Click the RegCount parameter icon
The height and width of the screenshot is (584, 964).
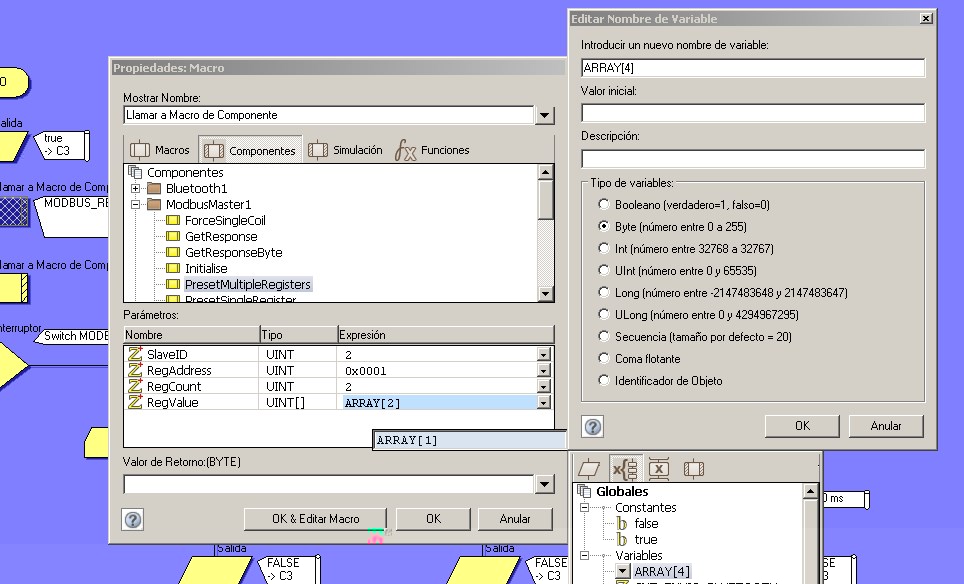pos(135,386)
